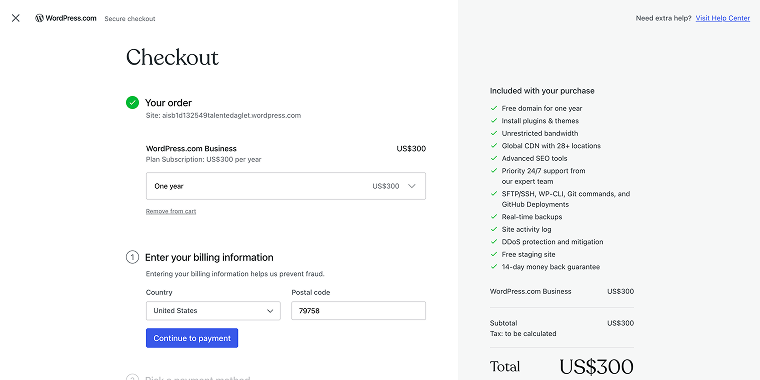Click the 14-day money back guarantee text

tap(551, 267)
